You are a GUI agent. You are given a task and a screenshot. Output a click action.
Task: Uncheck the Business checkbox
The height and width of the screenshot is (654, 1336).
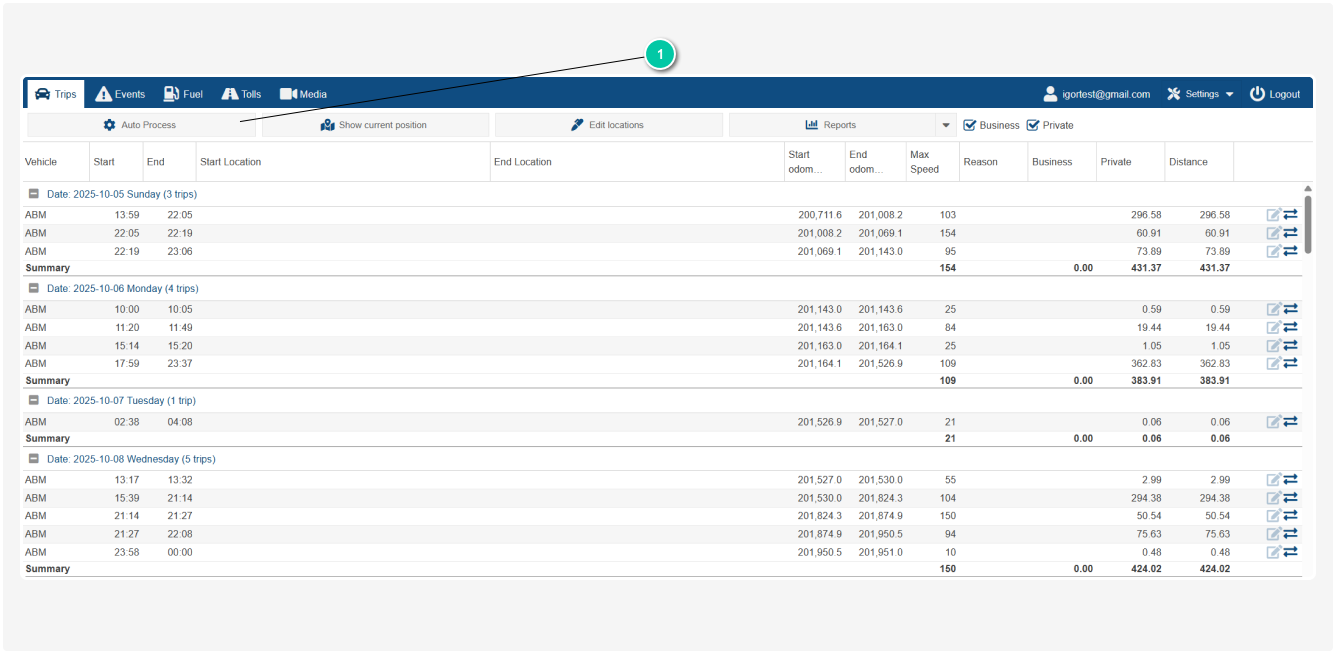coord(969,125)
